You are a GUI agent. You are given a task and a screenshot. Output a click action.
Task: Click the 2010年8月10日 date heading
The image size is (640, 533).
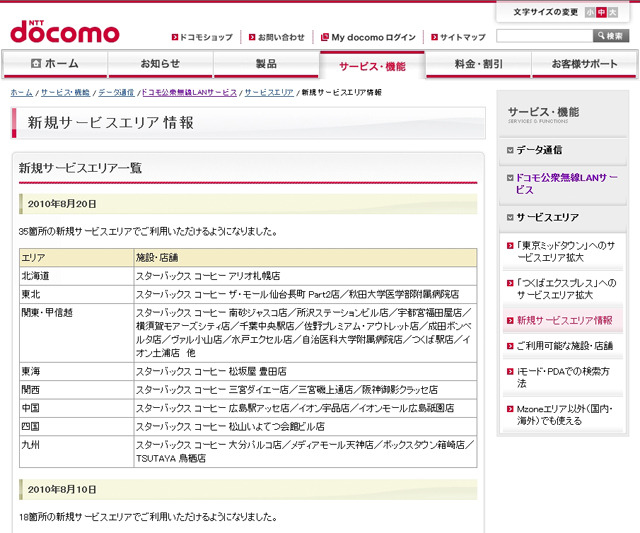pos(248,489)
